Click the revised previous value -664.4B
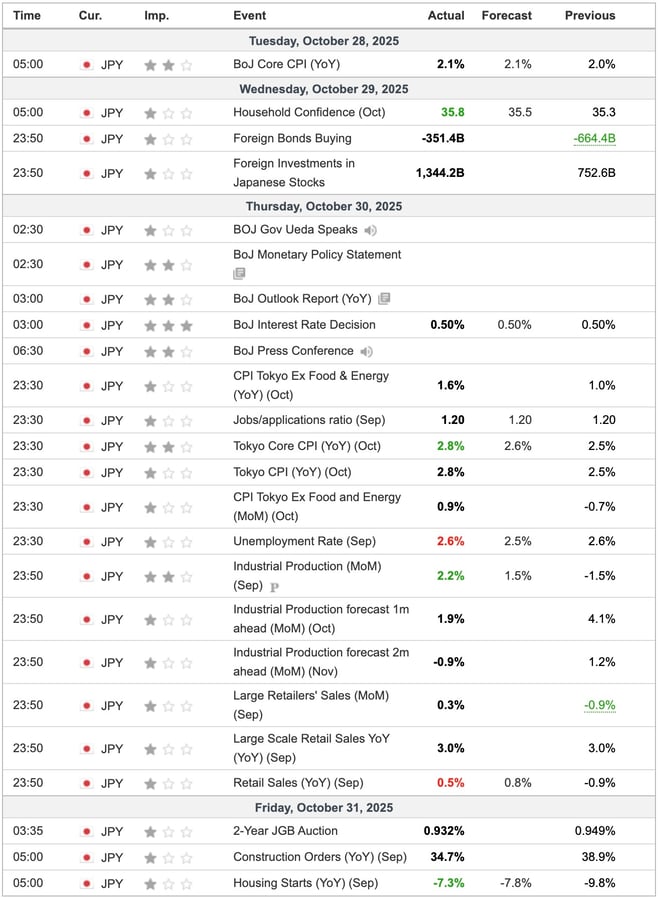Viewport: 658px width, 899px height. click(x=594, y=139)
